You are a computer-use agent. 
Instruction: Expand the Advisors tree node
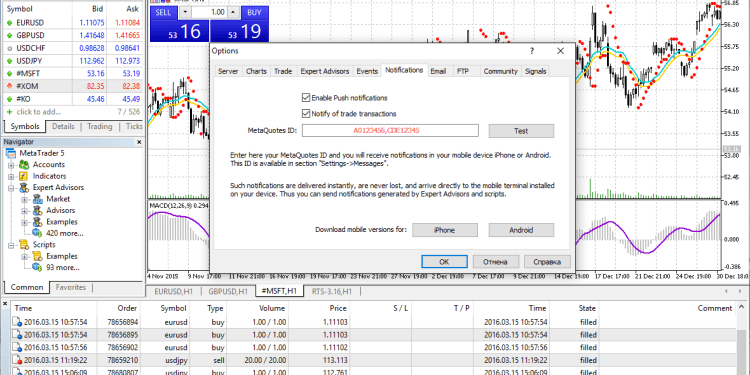pos(24,210)
